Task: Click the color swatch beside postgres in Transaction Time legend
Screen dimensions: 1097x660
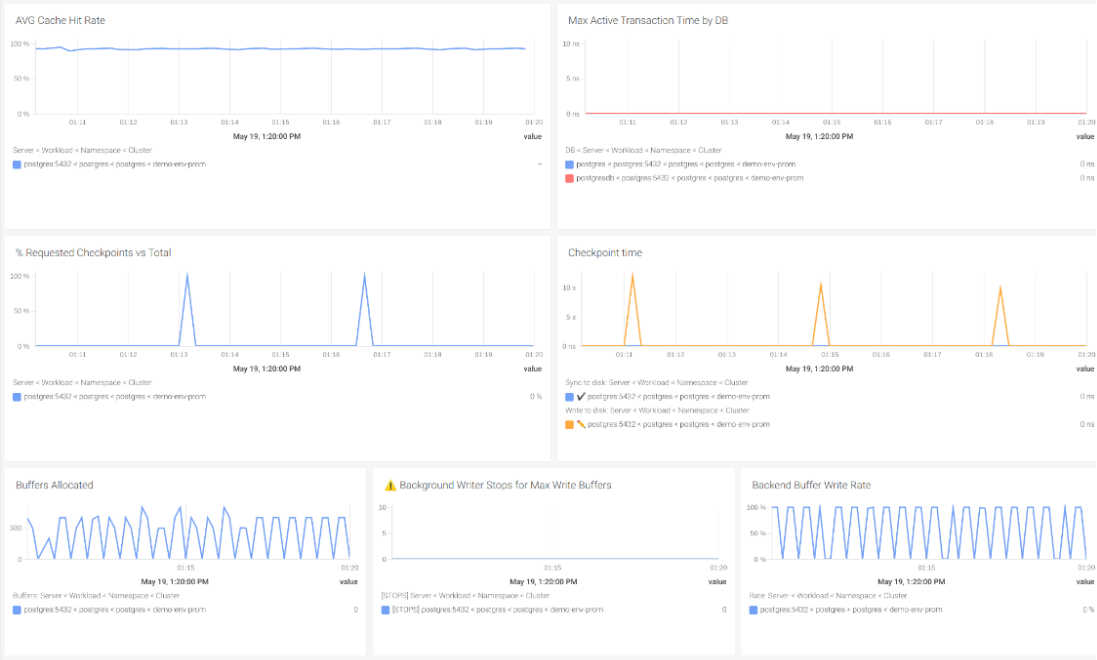Action: 569,163
